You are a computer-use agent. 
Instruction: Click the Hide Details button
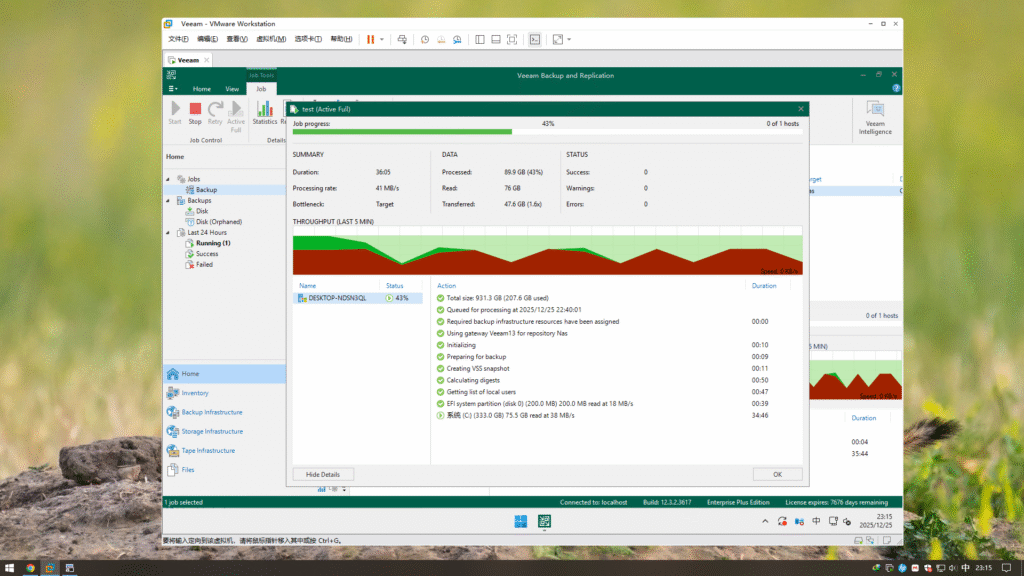(x=323, y=474)
